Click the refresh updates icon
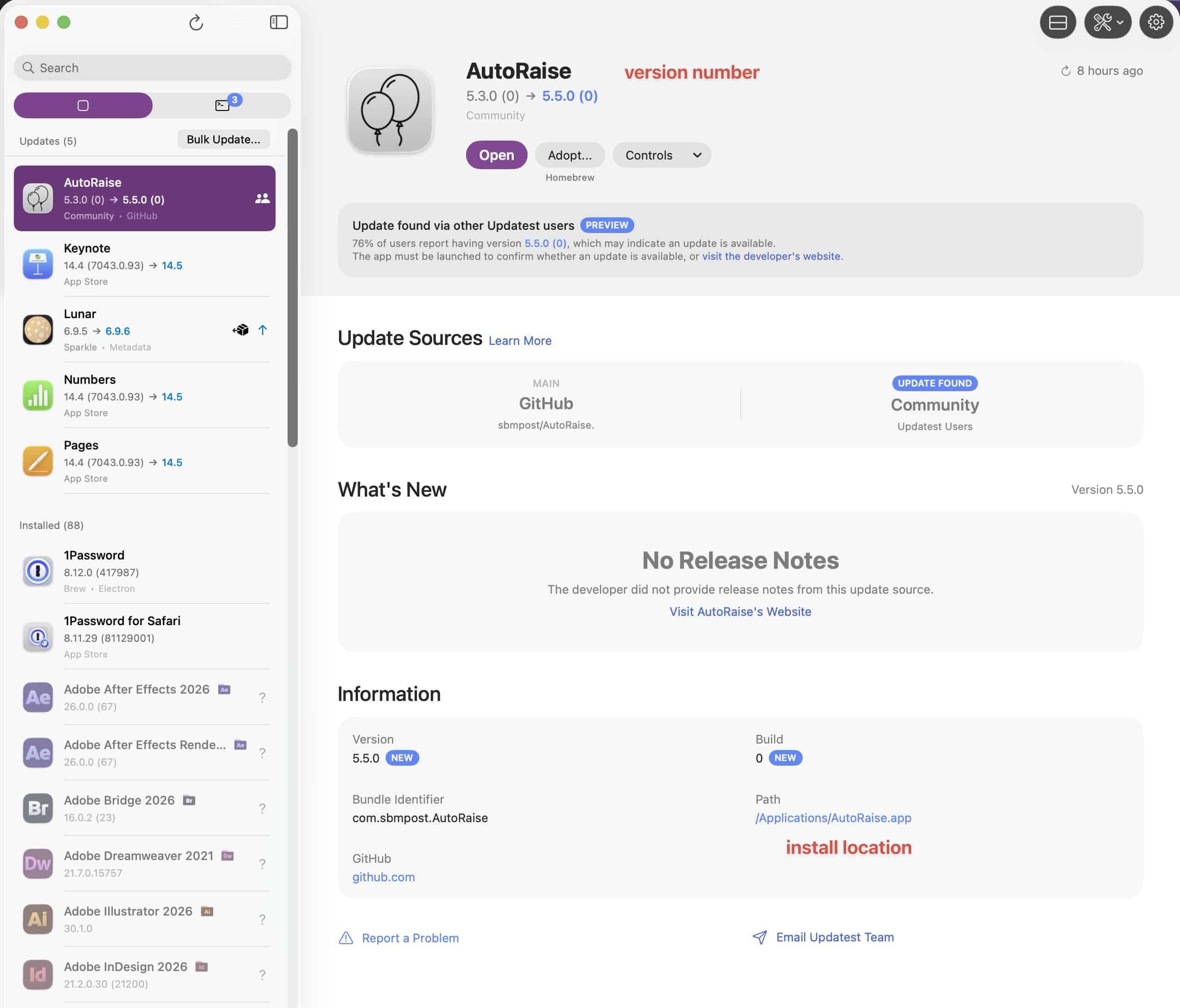Screen dimensions: 1180x1008 click(x=196, y=23)
